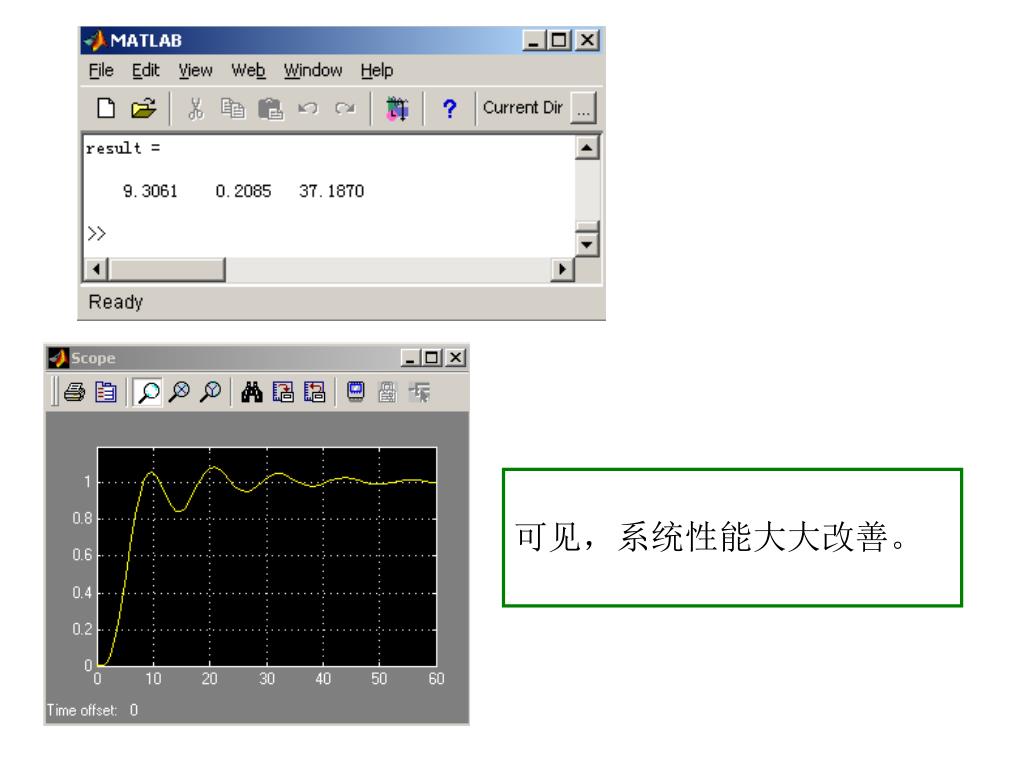Open the Window menu
Screen dimensions: 1024x768
click(x=313, y=71)
